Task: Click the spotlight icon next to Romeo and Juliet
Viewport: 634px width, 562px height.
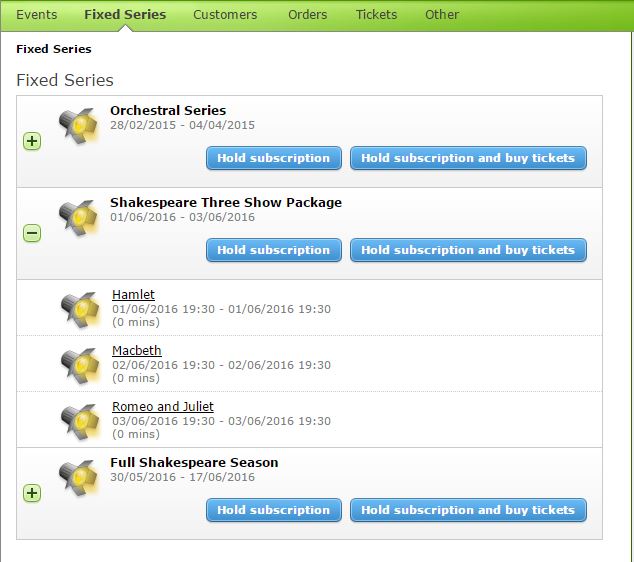Action: (x=80, y=421)
